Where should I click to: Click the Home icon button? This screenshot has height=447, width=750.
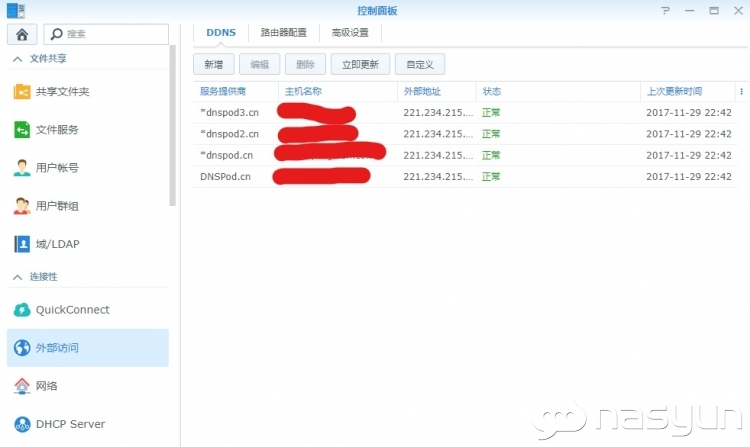click(22, 34)
